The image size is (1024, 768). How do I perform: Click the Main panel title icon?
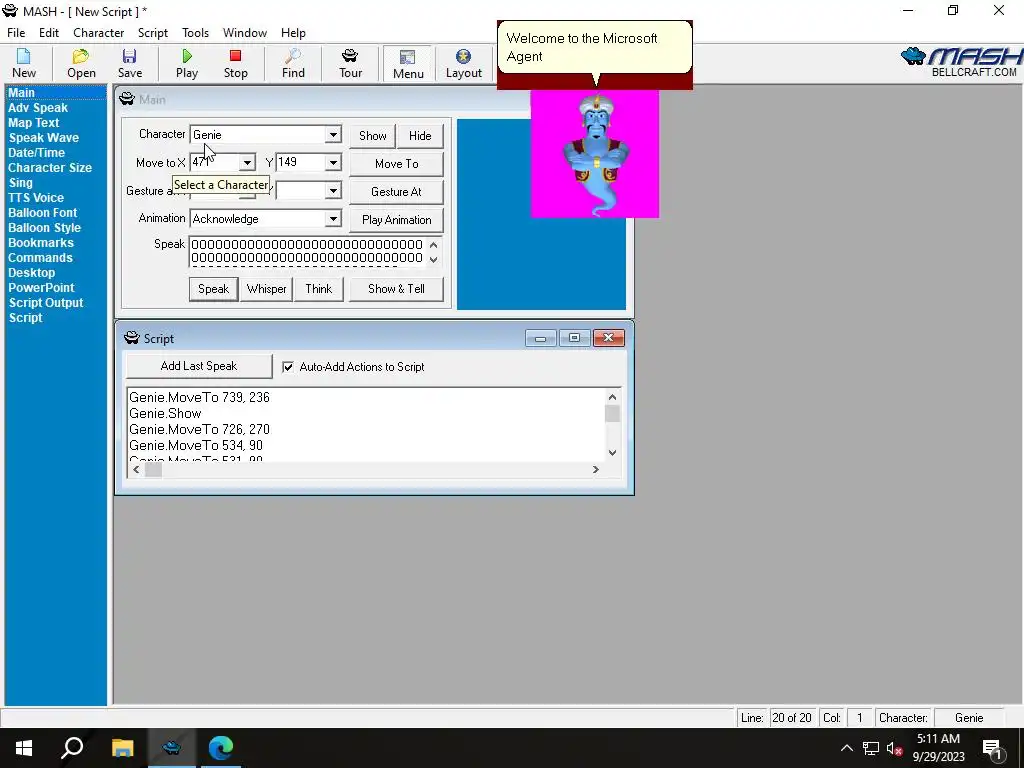pos(127,99)
